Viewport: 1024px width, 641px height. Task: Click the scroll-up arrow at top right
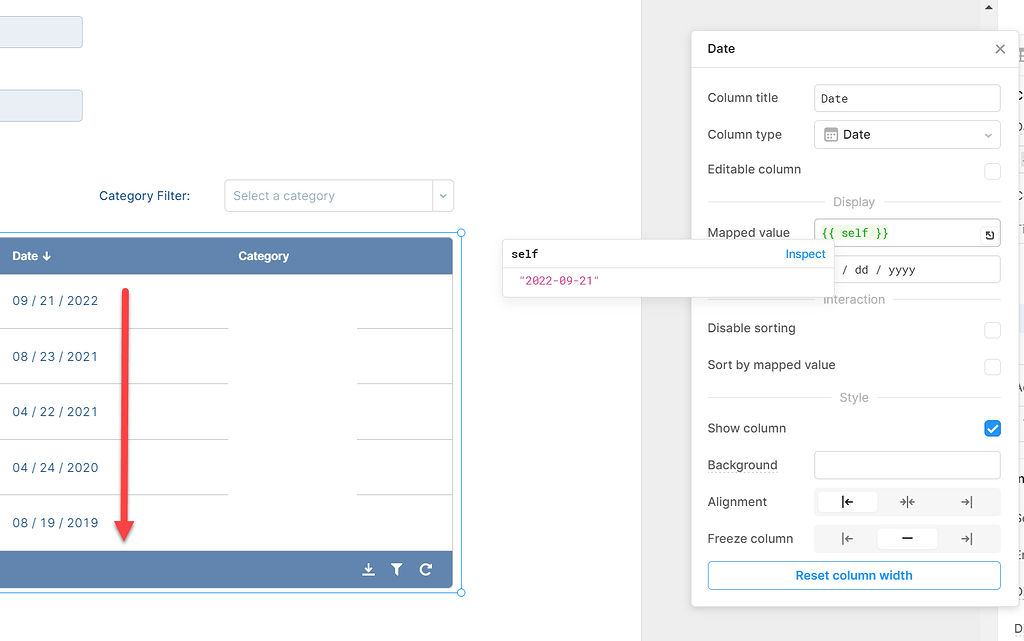coord(988,8)
